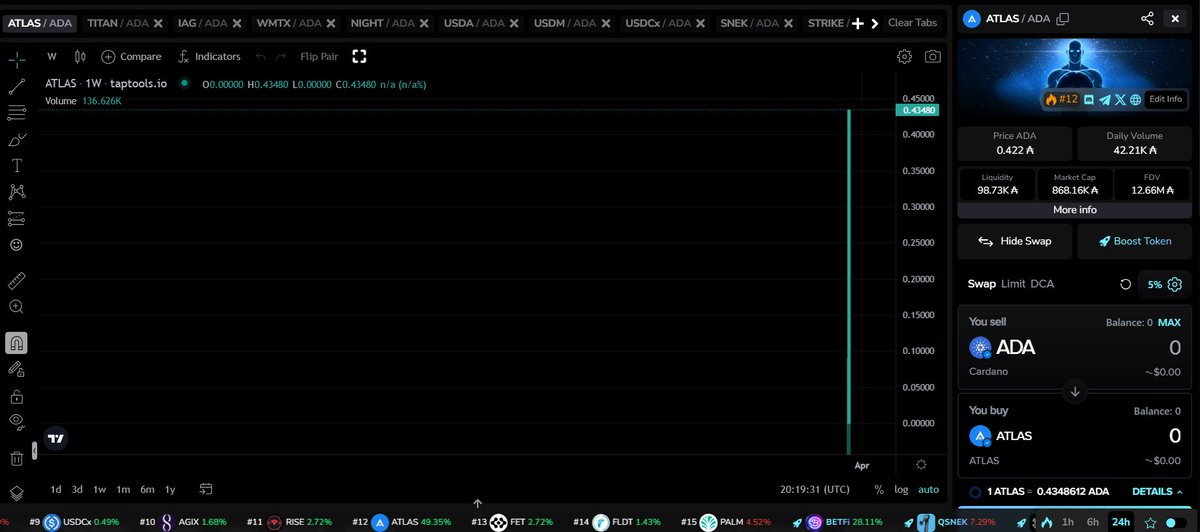This screenshot has width=1200, height=532.
Task: Select the brush drawing tool
Action: click(17, 139)
